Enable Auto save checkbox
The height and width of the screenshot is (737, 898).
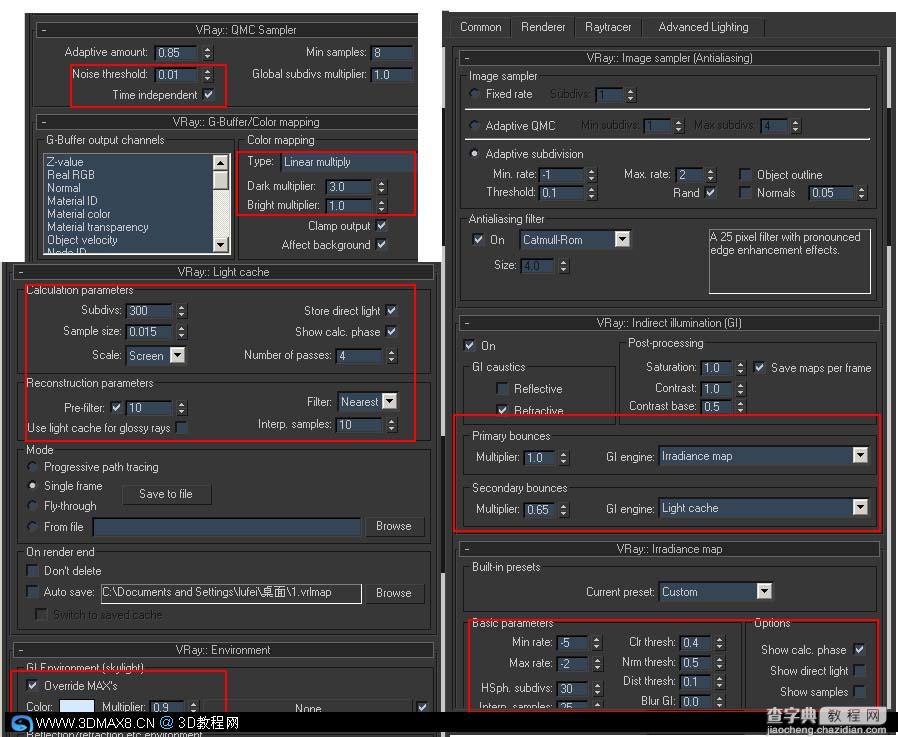tap(33, 592)
